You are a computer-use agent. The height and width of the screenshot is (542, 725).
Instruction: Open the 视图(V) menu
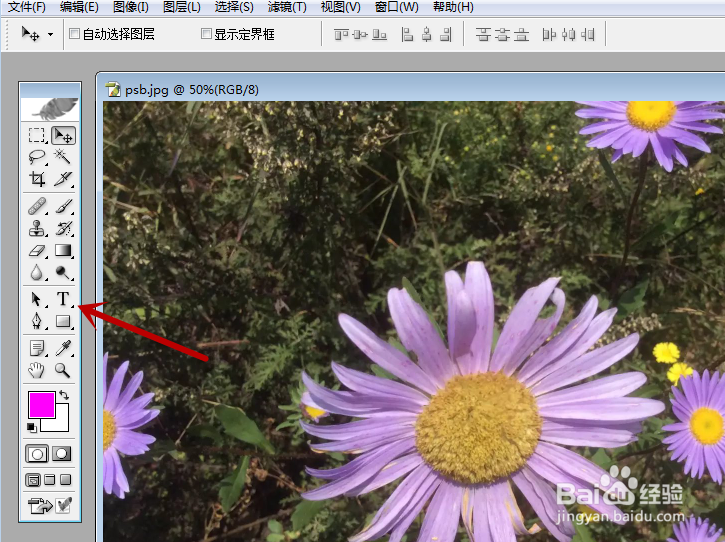pos(341,7)
